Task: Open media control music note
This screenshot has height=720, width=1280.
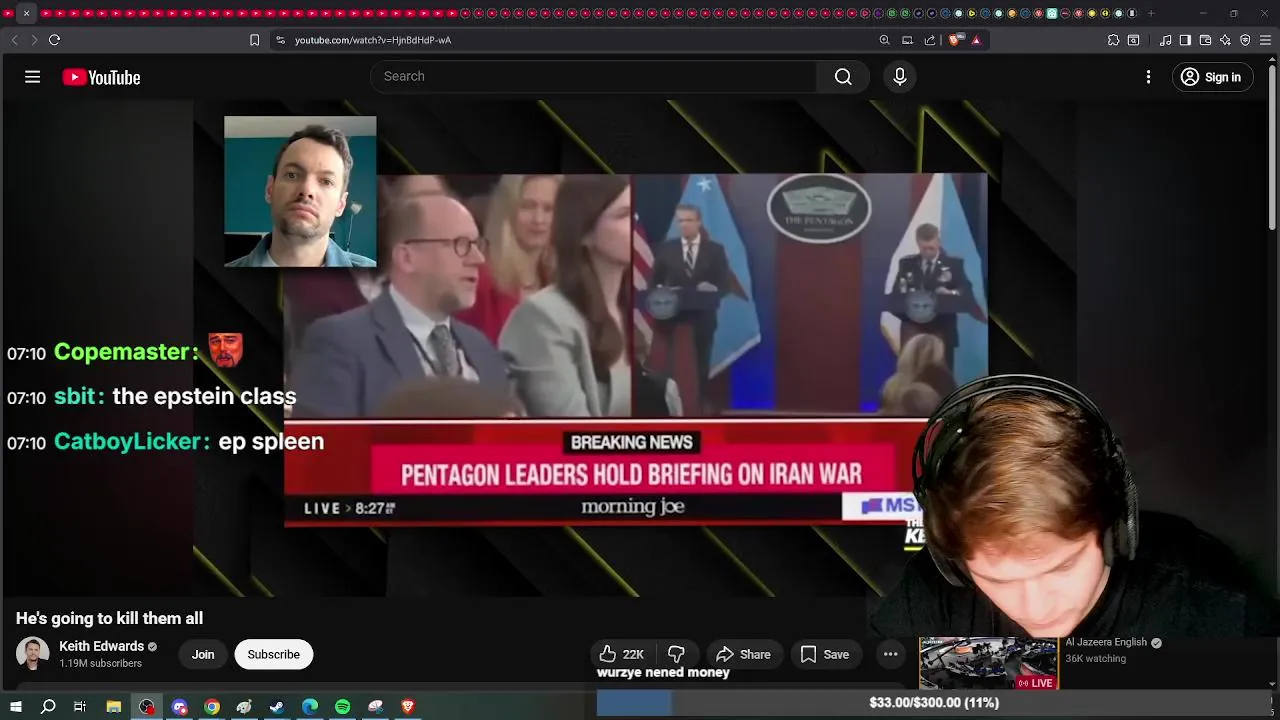Action: (1165, 40)
